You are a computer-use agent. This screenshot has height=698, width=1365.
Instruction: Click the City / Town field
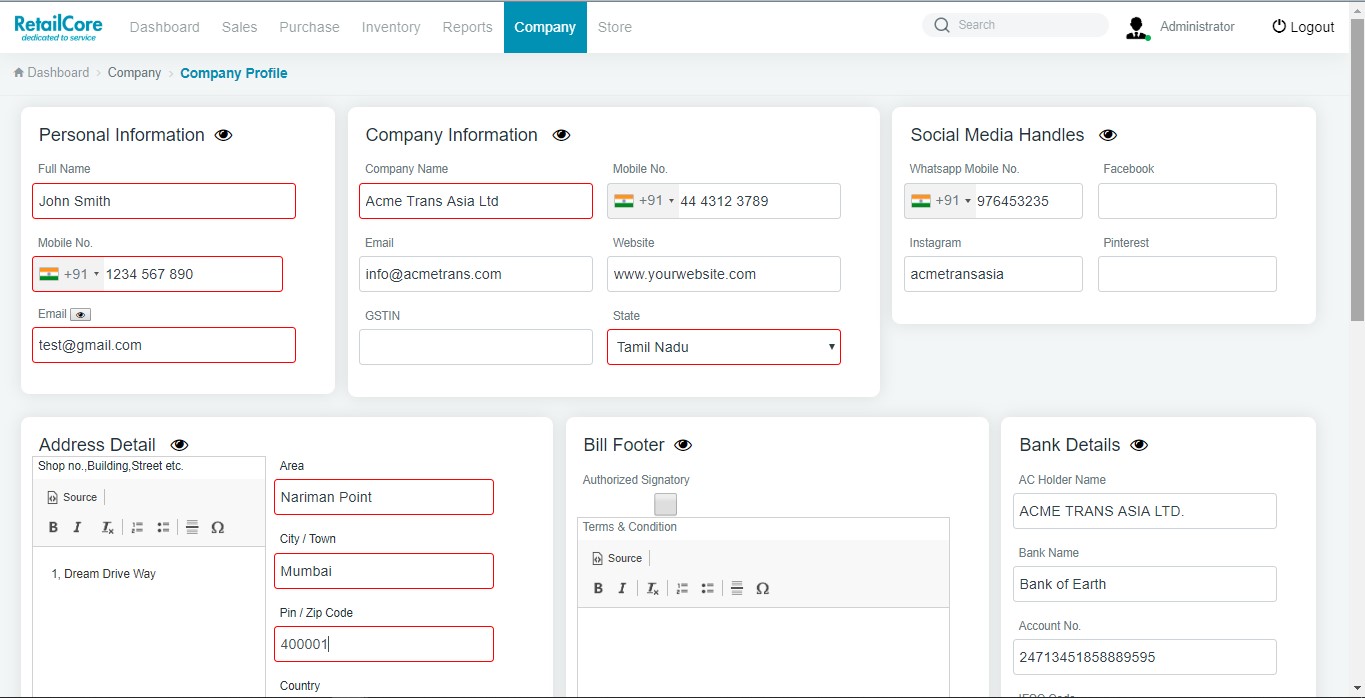point(384,571)
